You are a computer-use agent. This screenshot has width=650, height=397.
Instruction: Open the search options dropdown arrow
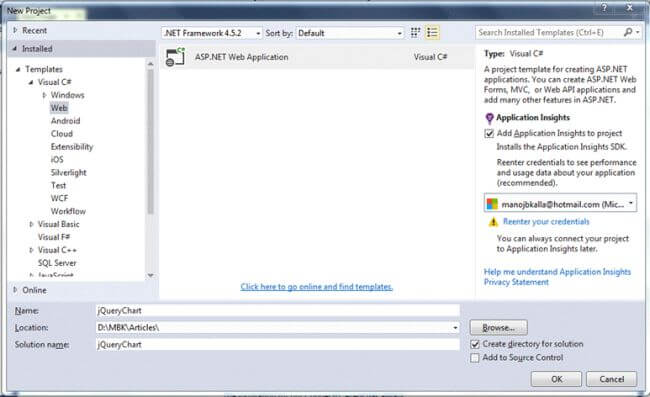638,32
